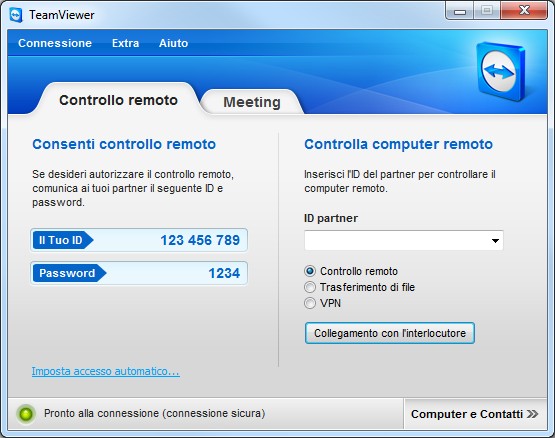
Task: Select the Controllo remoto radio button
Action: click(x=310, y=271)
